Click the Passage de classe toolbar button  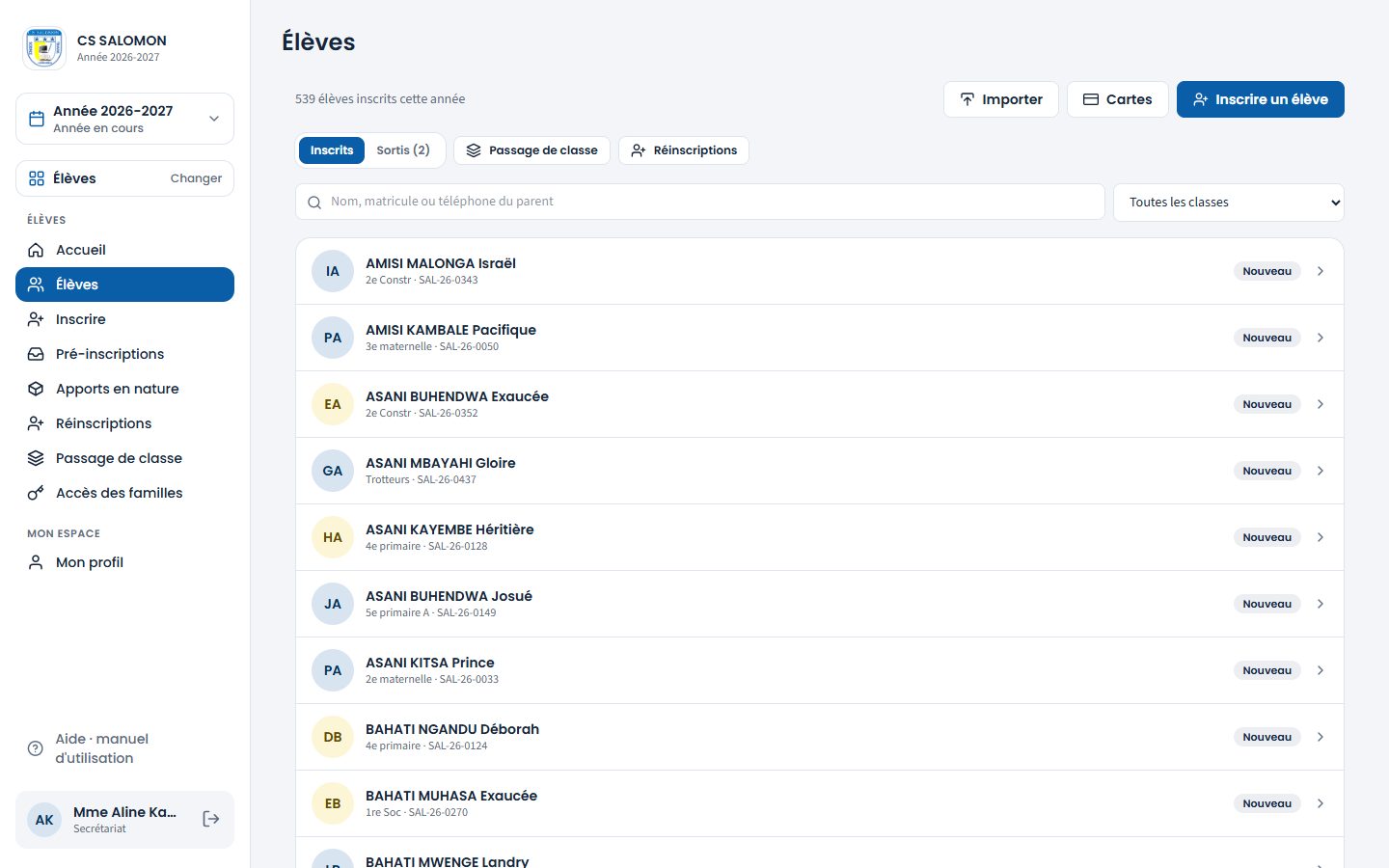(x=531, y=150)
